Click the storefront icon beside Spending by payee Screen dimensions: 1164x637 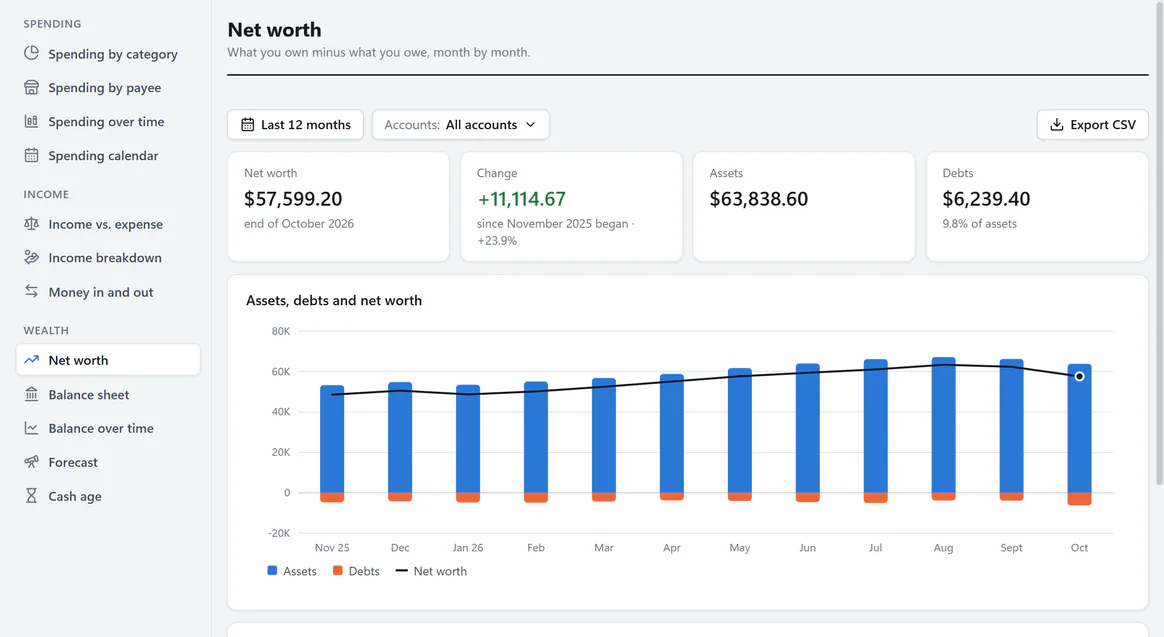pos(31,88)
